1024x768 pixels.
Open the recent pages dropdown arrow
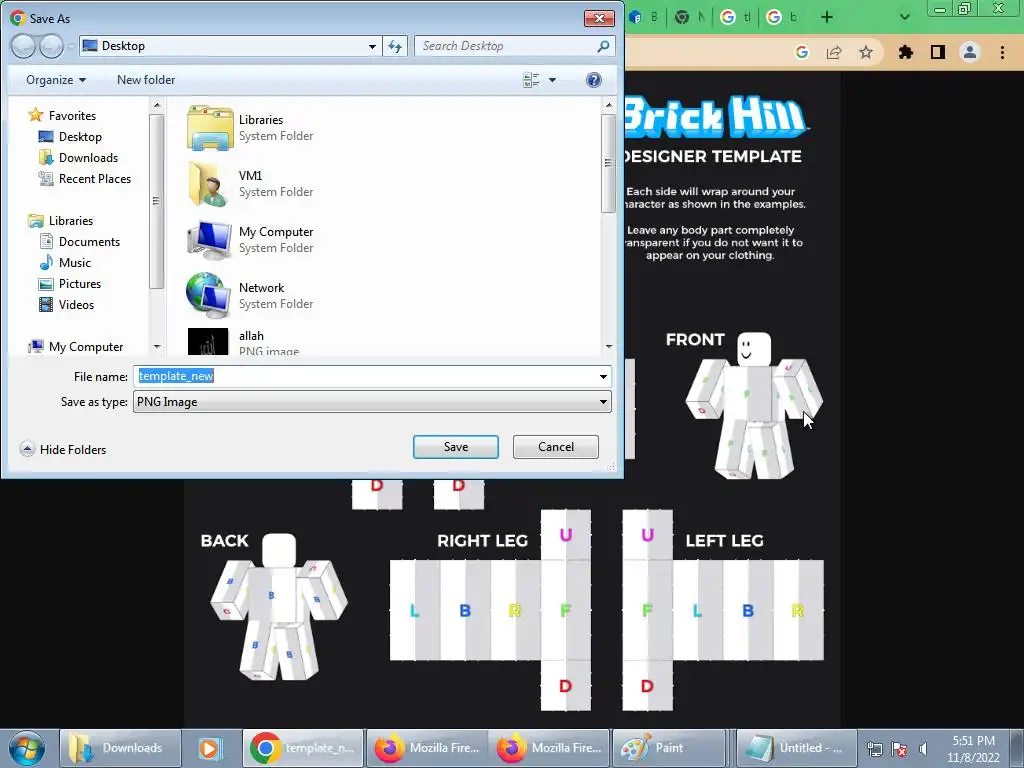pos(71,46)
